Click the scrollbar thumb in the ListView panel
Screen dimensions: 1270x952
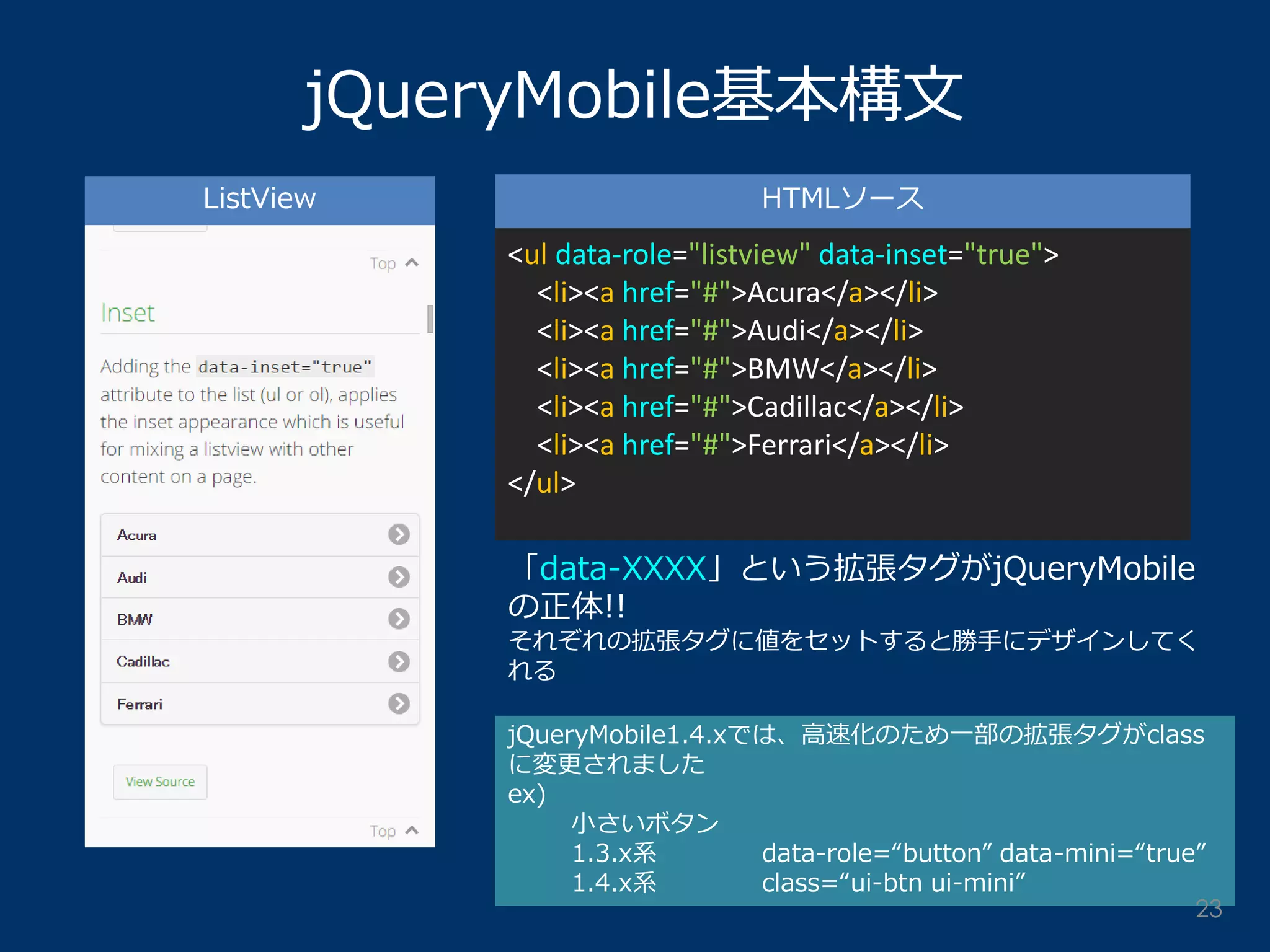(x=430, y=319)
